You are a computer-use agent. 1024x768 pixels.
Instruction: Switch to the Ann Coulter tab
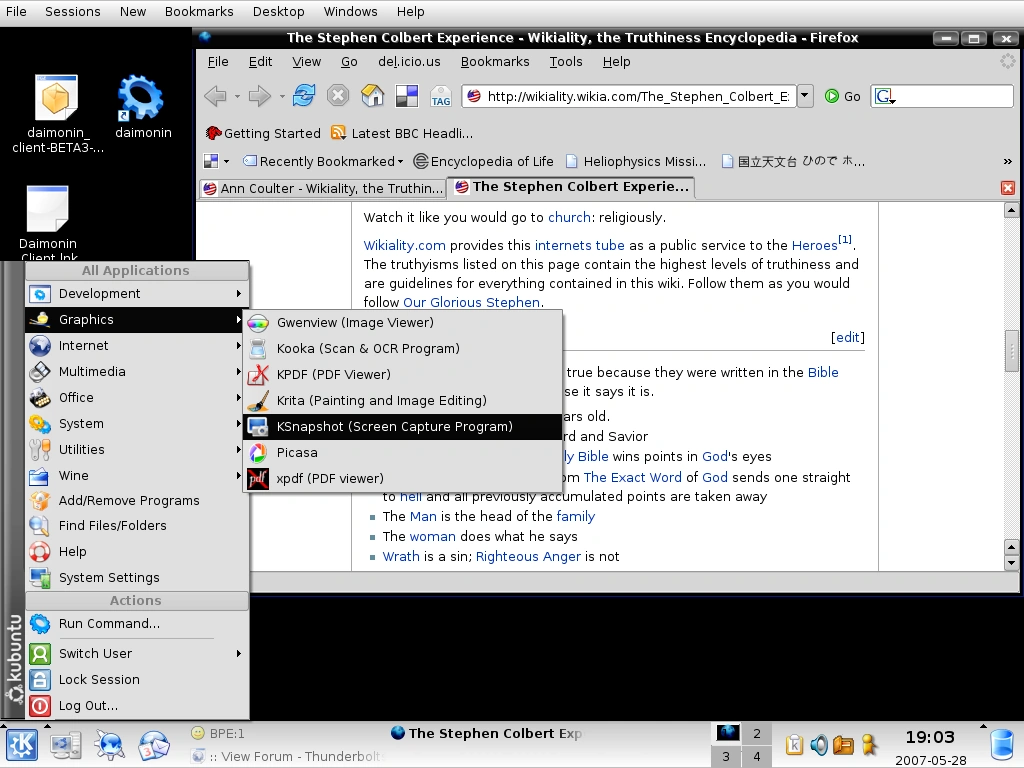pyautogui.click(x=321, y=189)
